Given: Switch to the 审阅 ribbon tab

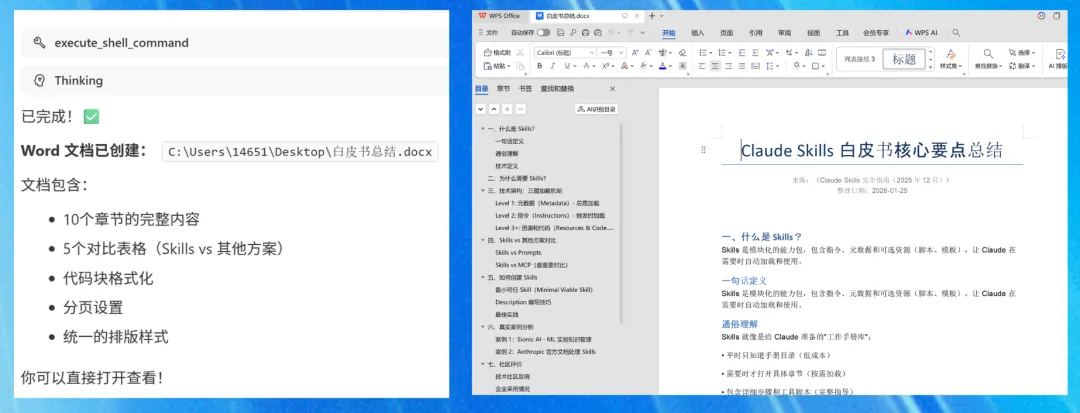Looking at the screenshot, I should [785, 32].
